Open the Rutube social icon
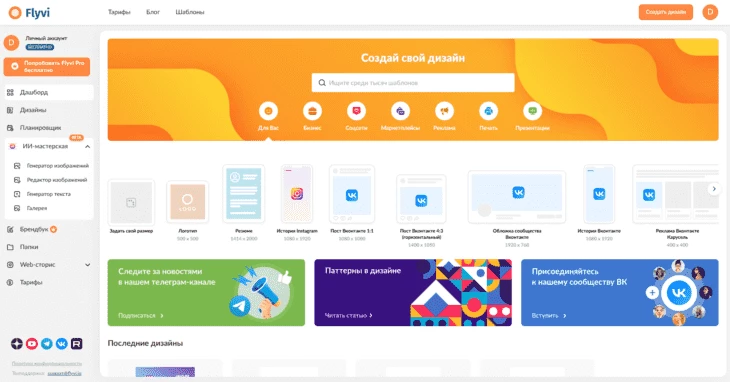730x382 pixels. coord(76,343)
